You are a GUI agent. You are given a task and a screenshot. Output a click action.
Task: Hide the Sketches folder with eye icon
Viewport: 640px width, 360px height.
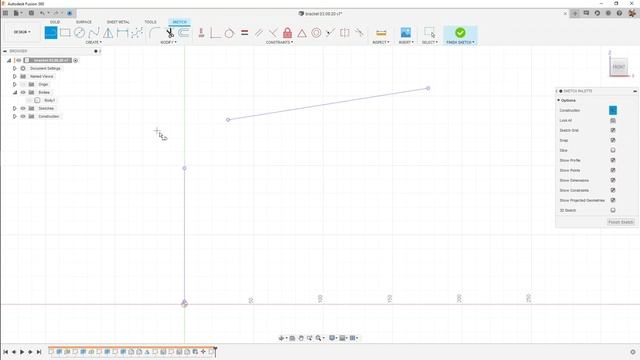(23, 108)
